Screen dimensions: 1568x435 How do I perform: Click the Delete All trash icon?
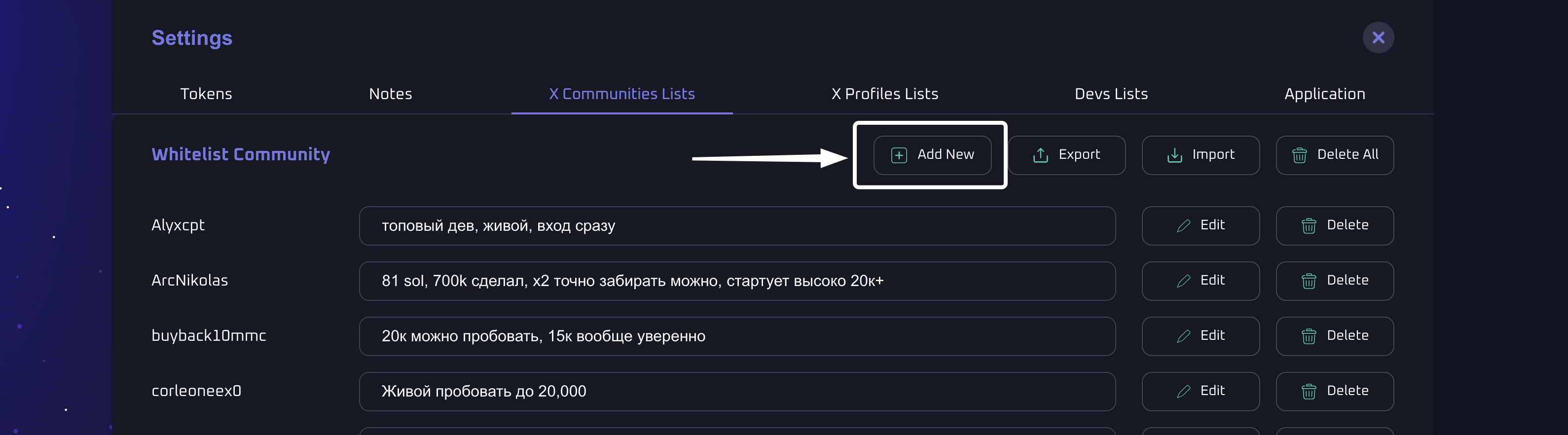1299,155
